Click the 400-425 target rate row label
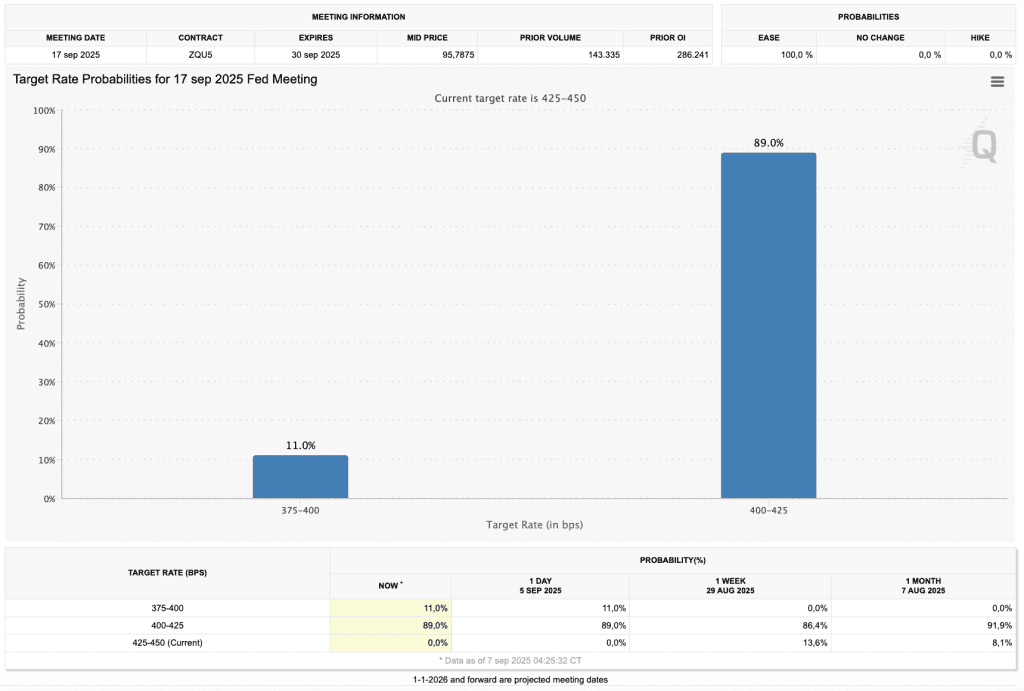 point(167,626)
